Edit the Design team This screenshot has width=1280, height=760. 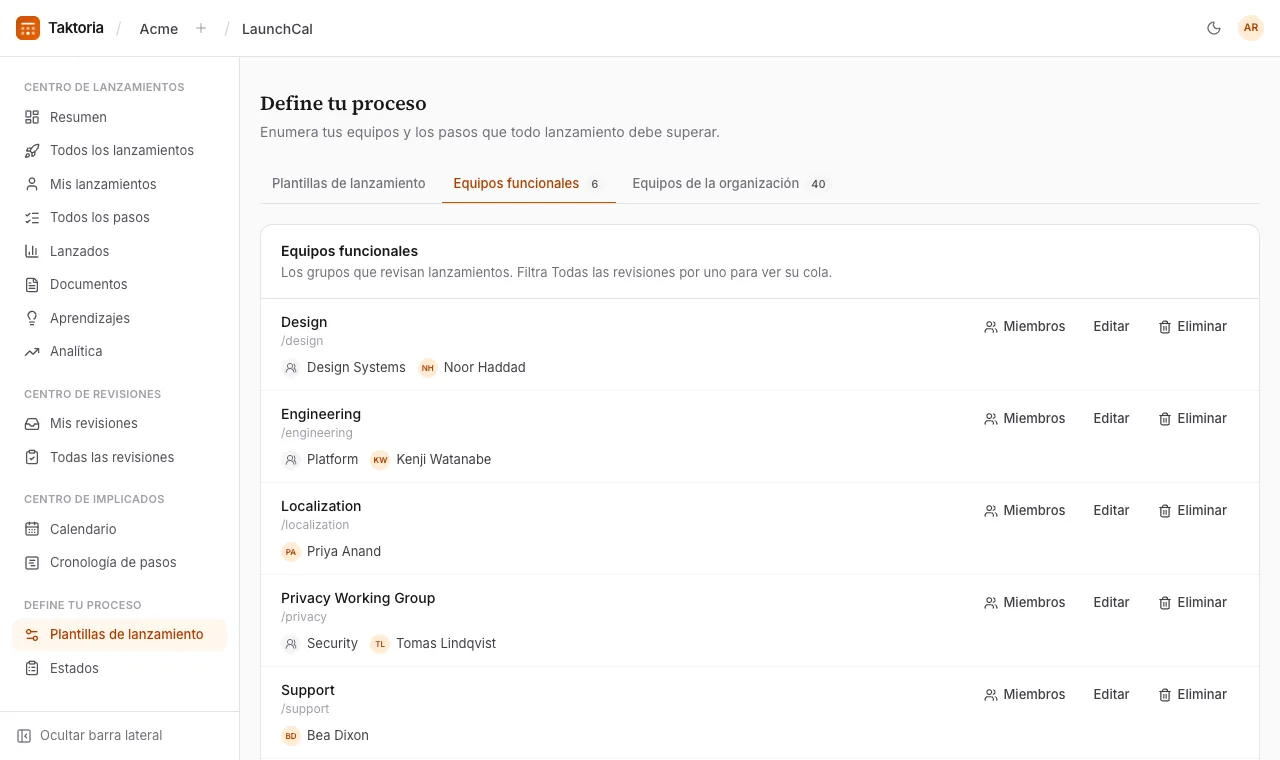(x=1111, y=326)
